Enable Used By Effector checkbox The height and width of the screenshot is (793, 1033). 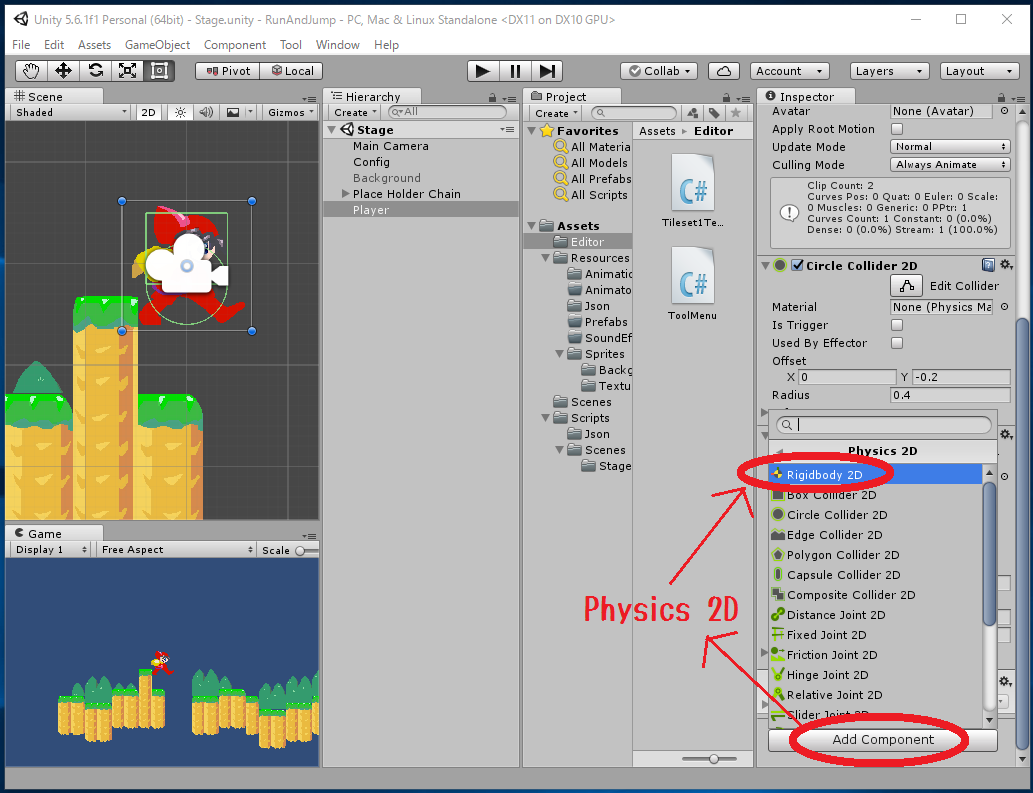point(897,342)
